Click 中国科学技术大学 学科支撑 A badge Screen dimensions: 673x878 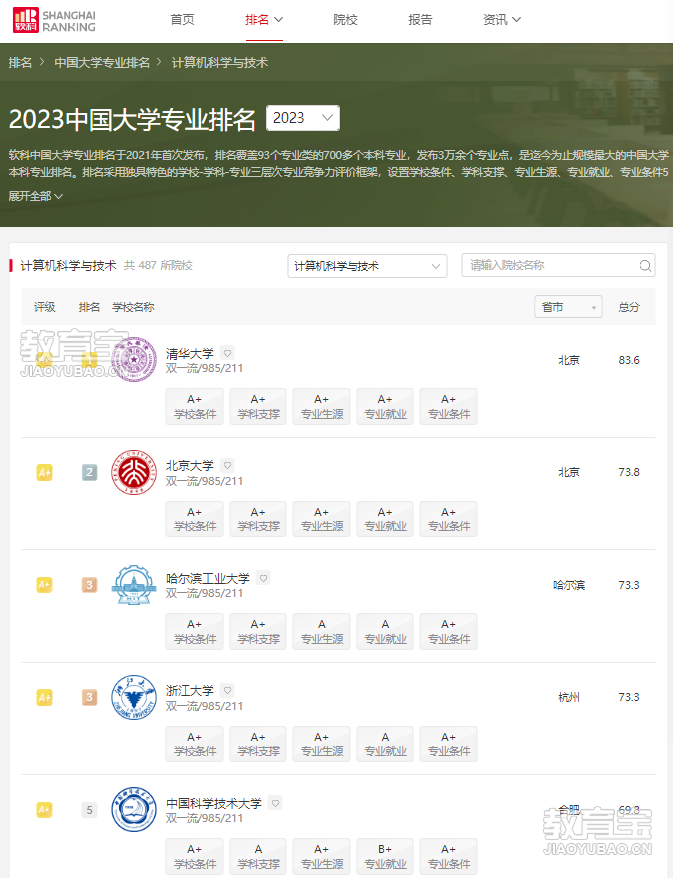point(258,857)
